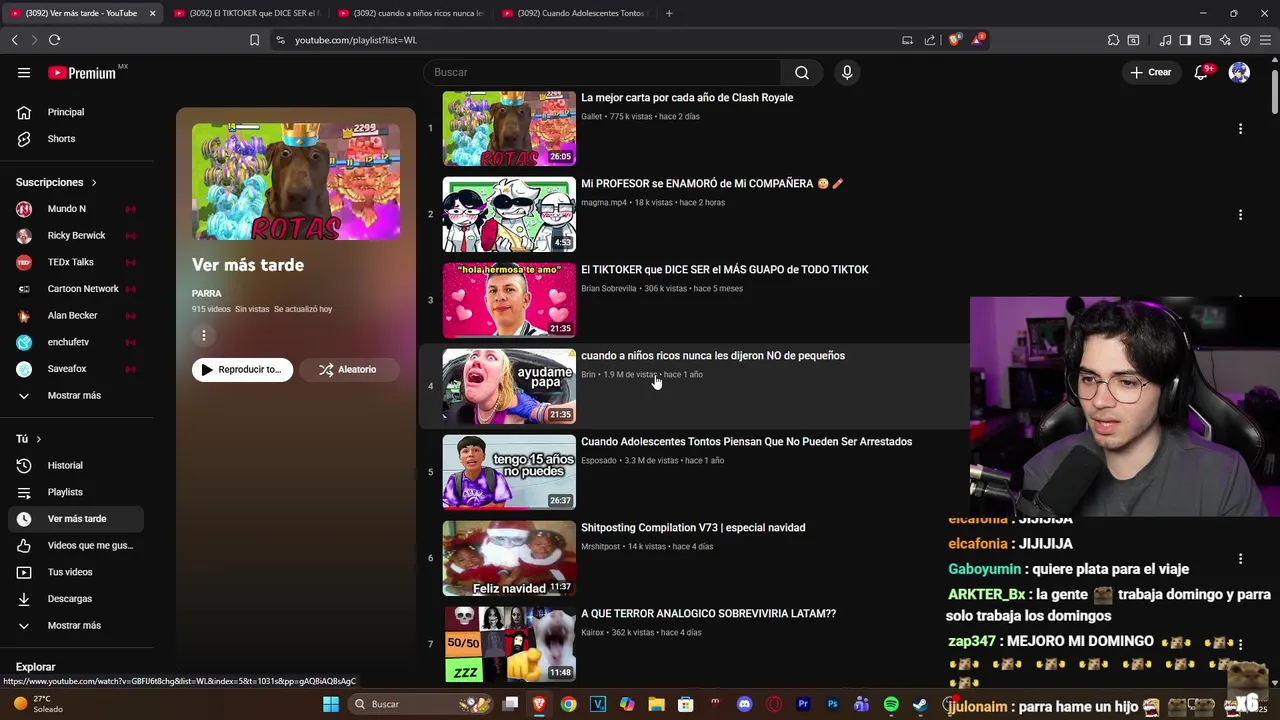Open Spotify from the taskbar

(x=891, y=704)
